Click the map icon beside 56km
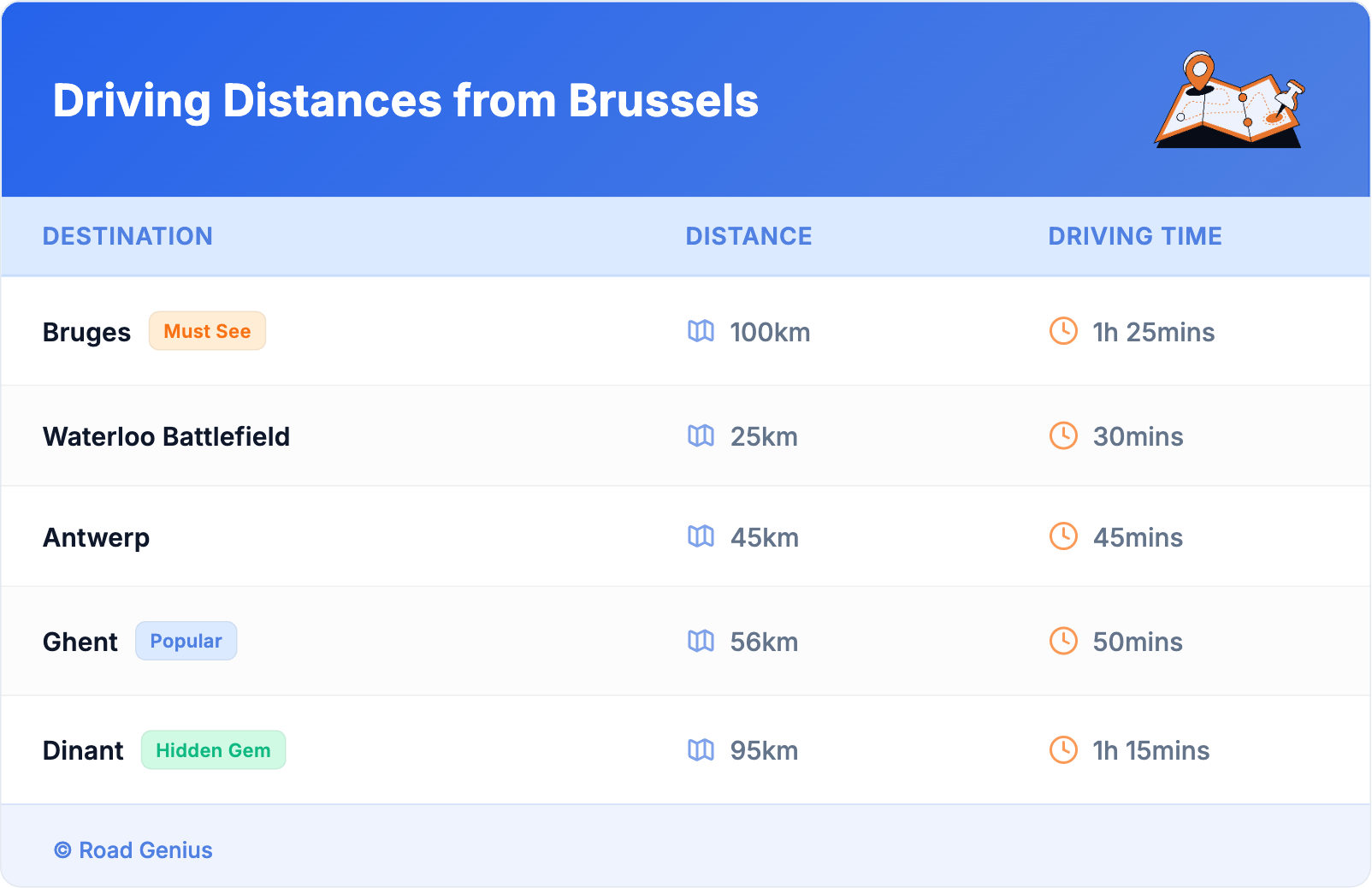Screen dimensions: 1372x888 coord(701,641)
